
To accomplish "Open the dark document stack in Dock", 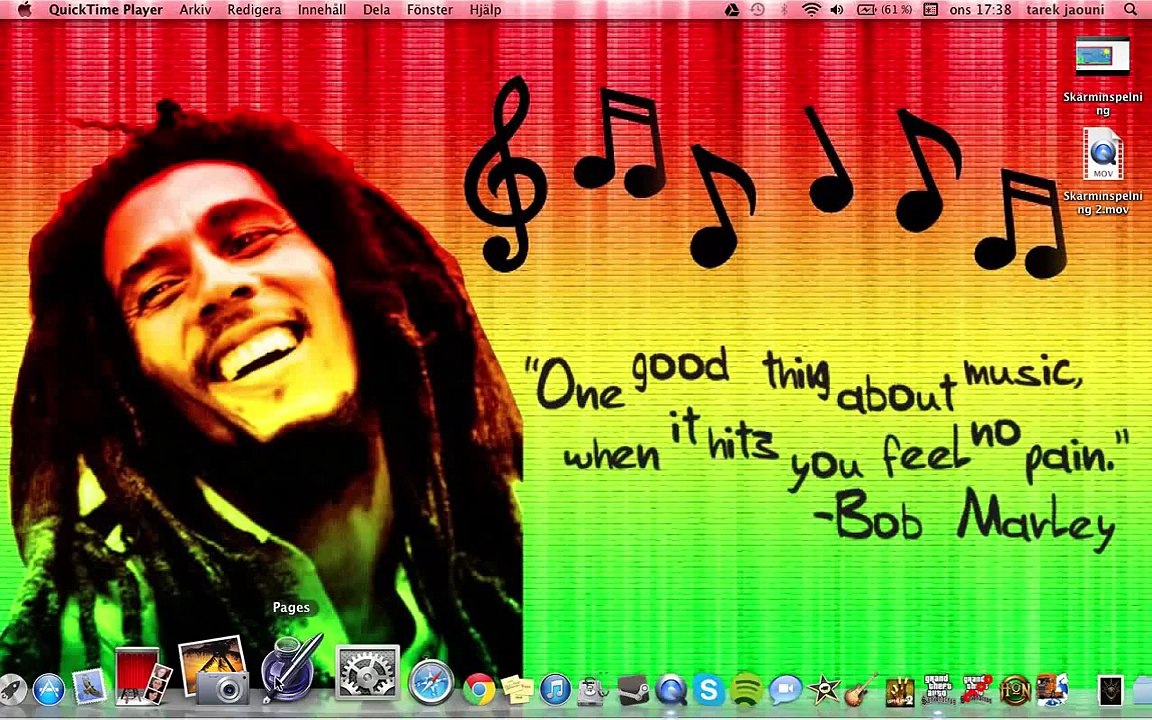I will 1111,691.
